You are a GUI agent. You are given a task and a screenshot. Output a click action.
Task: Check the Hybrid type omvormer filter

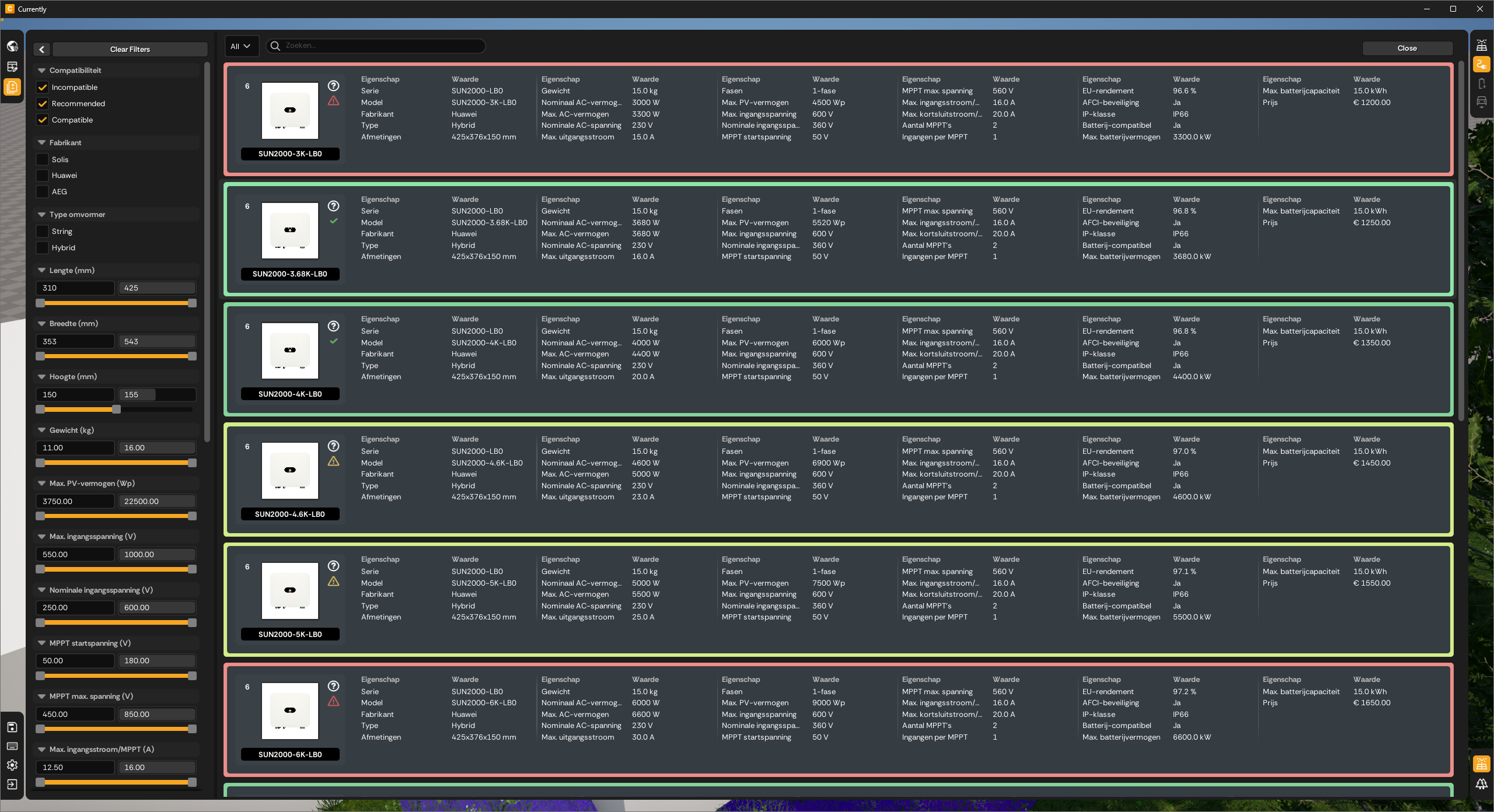click(41, 247)
